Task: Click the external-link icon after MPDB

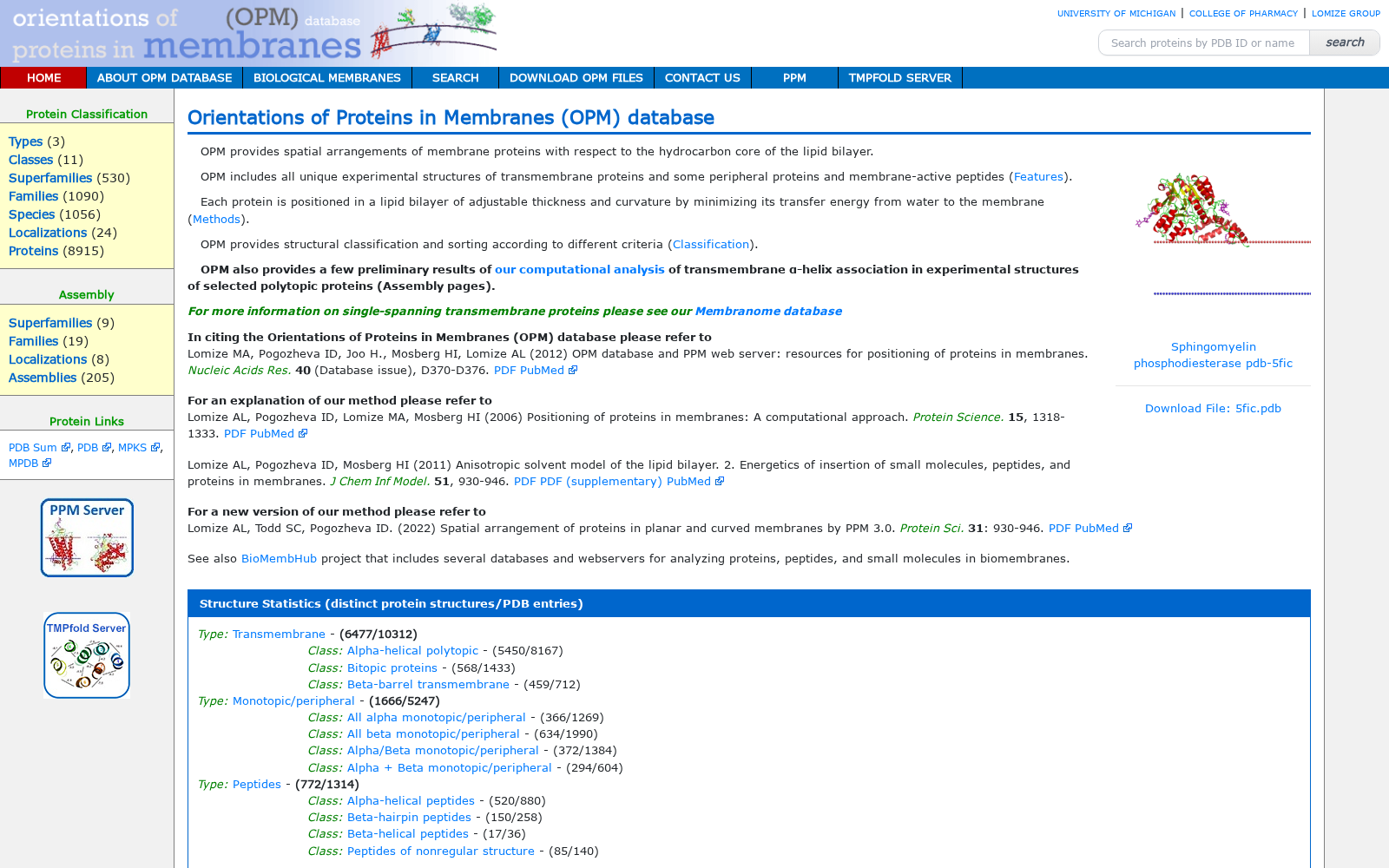Action: [x=47, y=464]
